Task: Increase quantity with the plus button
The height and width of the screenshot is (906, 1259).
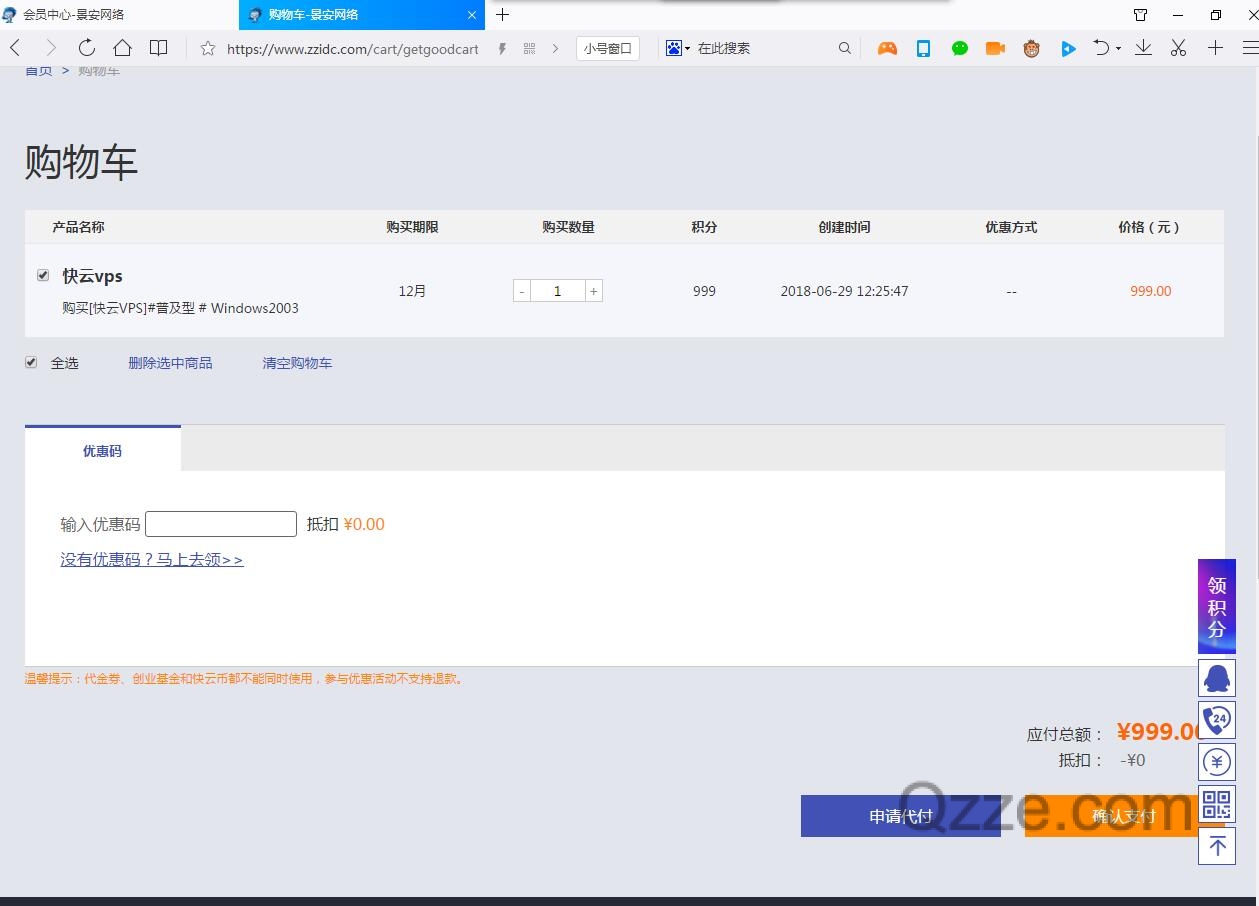Action: coord(593,291)
